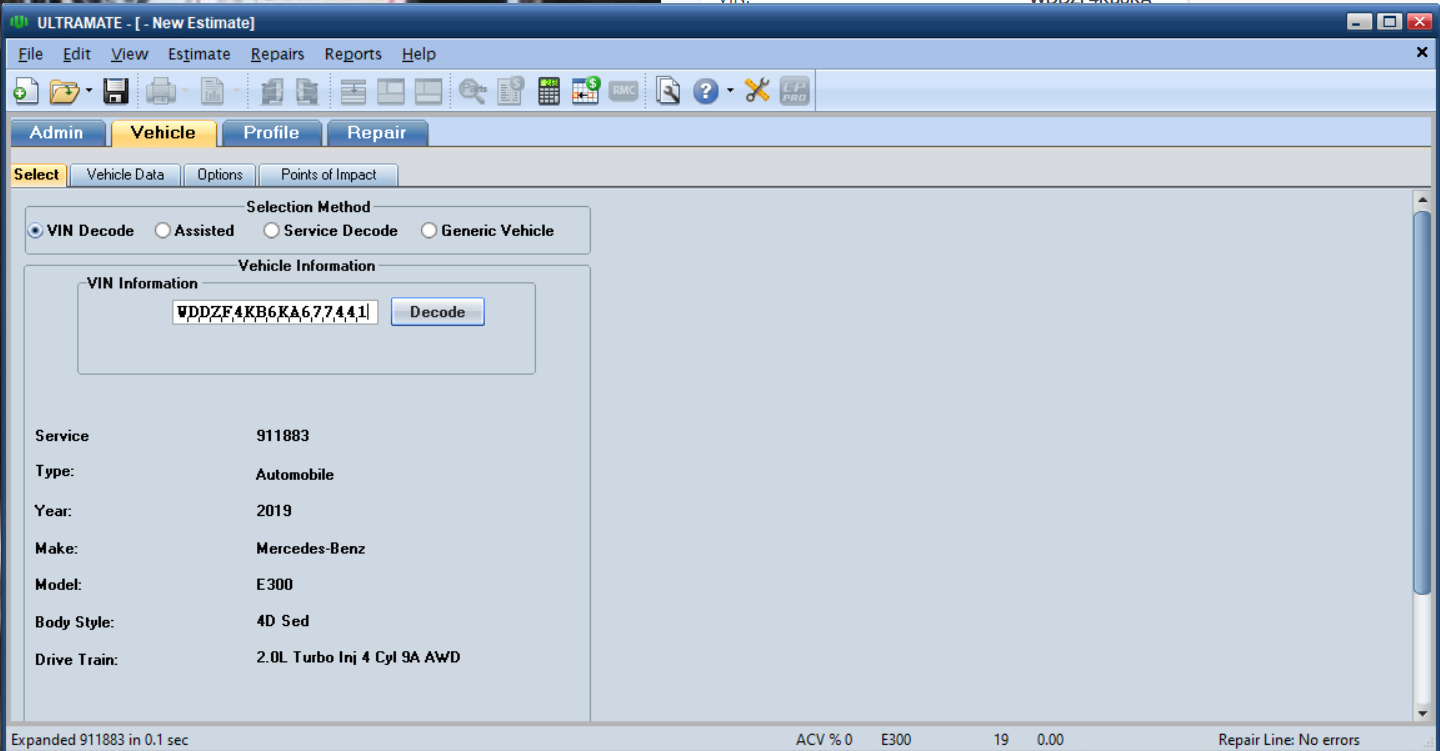Open the Edit menu
The image size is (1440, 751).
tap(77, 54)
